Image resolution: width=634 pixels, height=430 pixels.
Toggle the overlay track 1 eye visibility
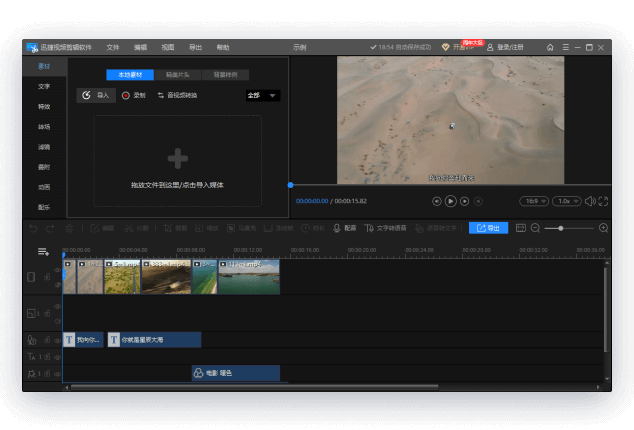coord(57,307)
